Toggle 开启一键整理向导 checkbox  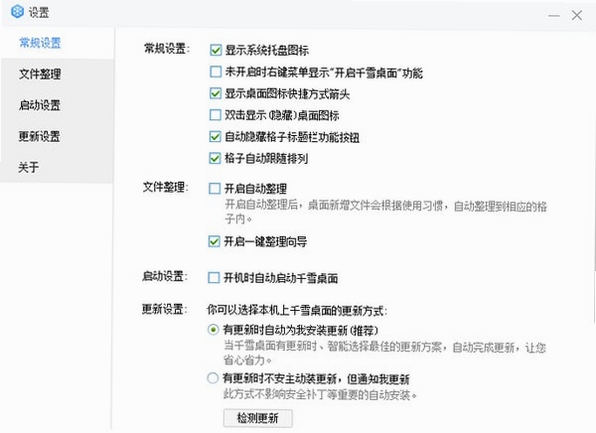(x=214, y=241)
